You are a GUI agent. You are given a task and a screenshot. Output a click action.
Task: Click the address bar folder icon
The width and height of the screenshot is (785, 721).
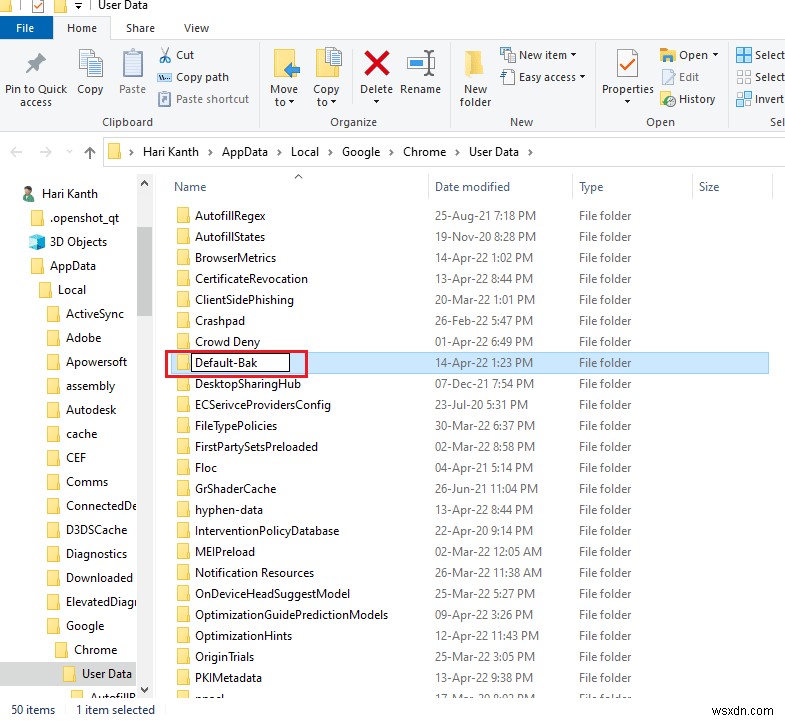pyautogui.click(x=115, y=151)
